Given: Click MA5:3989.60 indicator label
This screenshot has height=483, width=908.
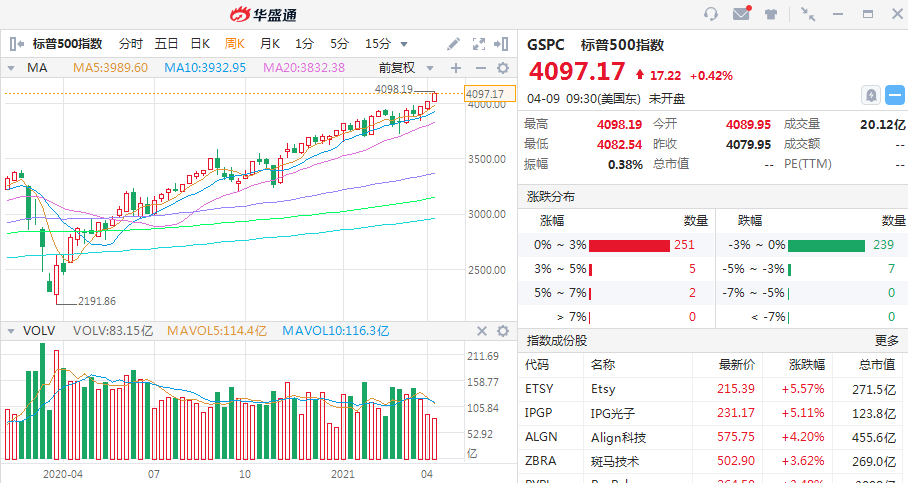Looking at the screenshot, I should click(x=110, y=68).
